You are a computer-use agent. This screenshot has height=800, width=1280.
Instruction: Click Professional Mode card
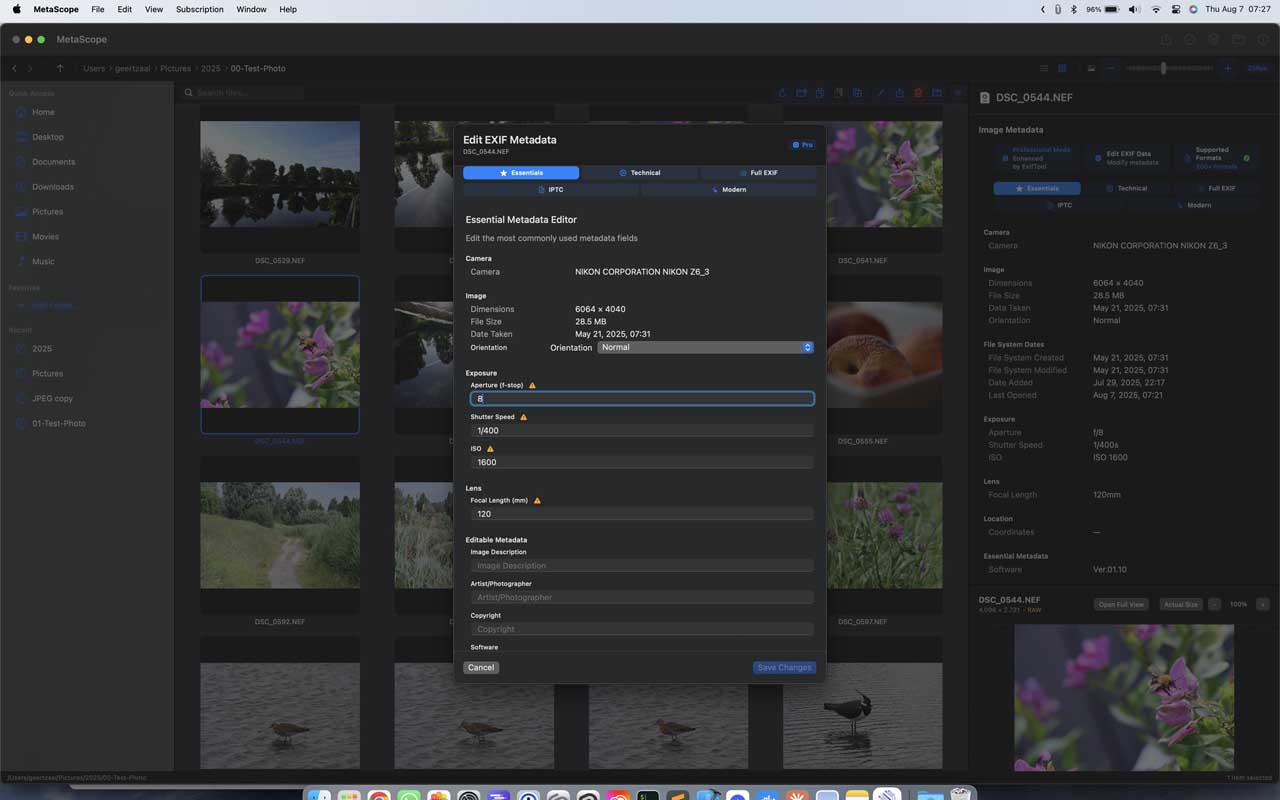pyautogui.click(x=1037, y=158)
